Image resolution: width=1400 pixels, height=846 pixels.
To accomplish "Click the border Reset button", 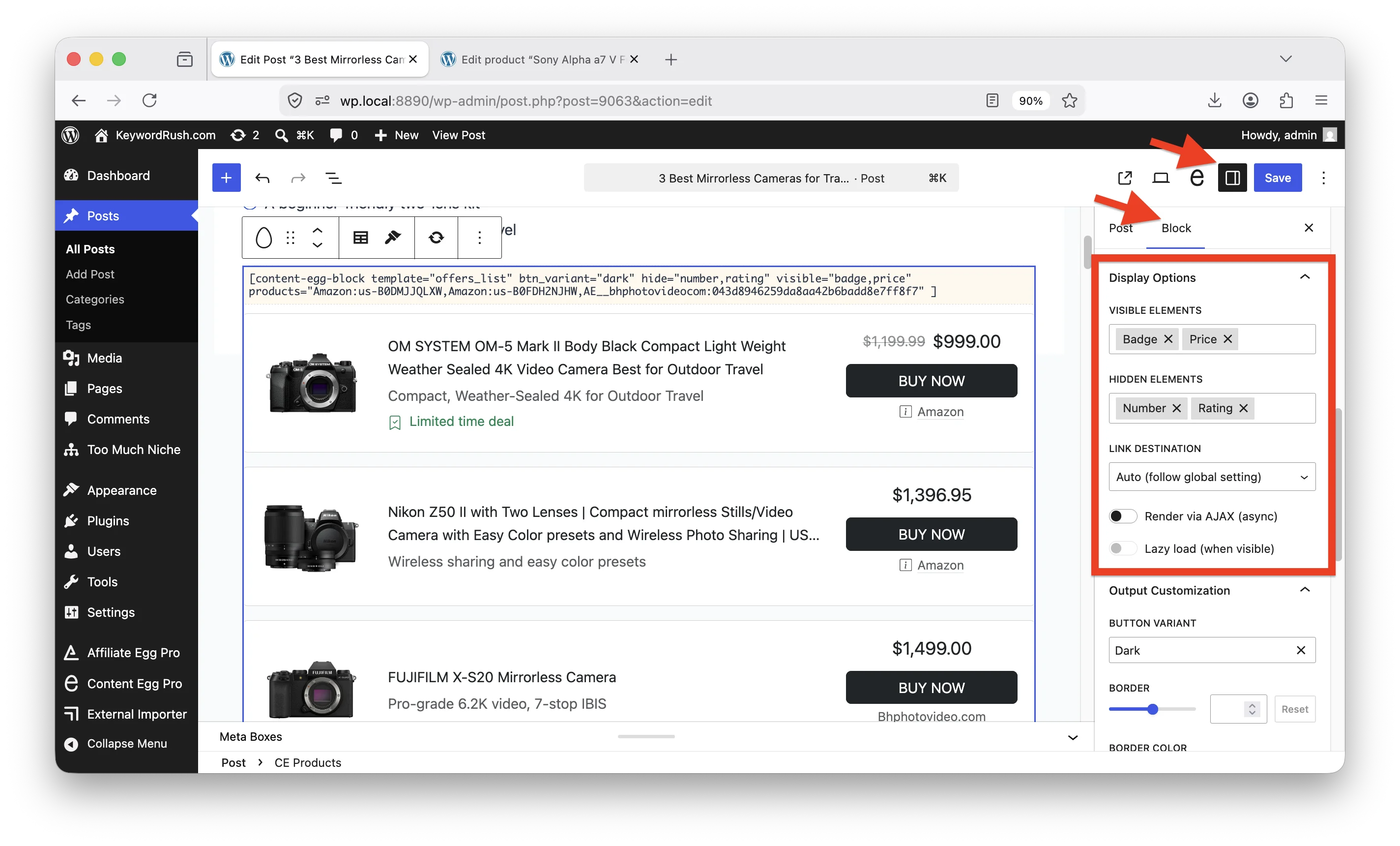I will (x=1294, y=710).
